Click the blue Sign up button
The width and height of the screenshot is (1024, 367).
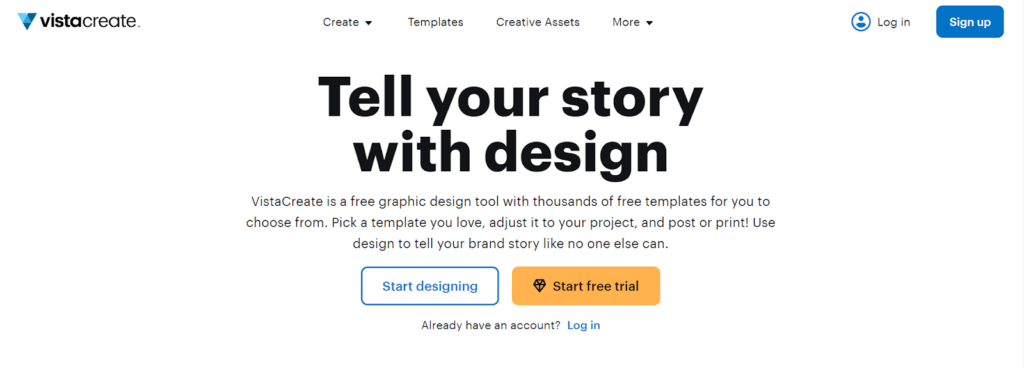970,22
